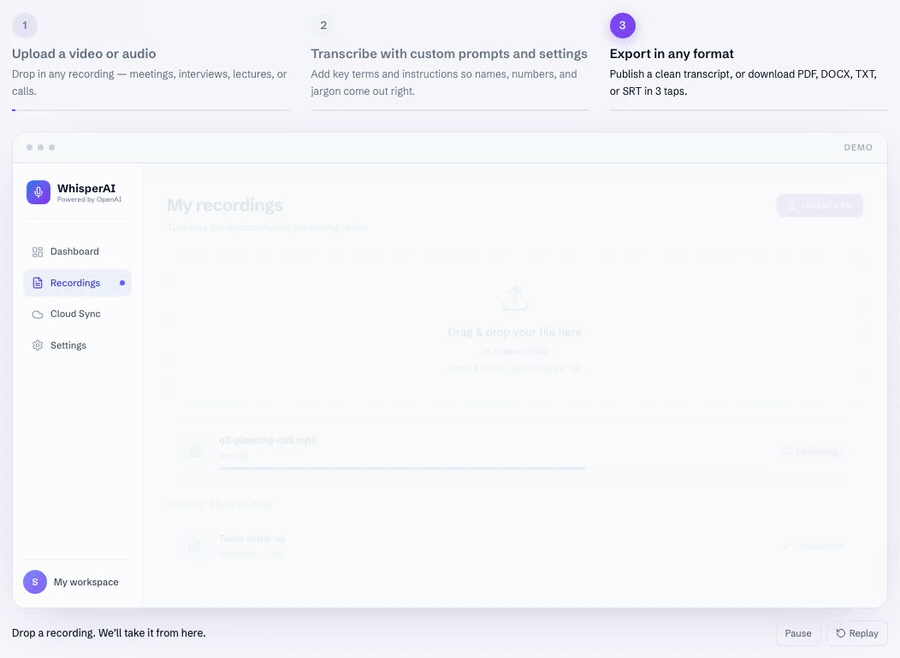Click the faded Upload a file button
The image size is (900, 658).
(820, 206)
